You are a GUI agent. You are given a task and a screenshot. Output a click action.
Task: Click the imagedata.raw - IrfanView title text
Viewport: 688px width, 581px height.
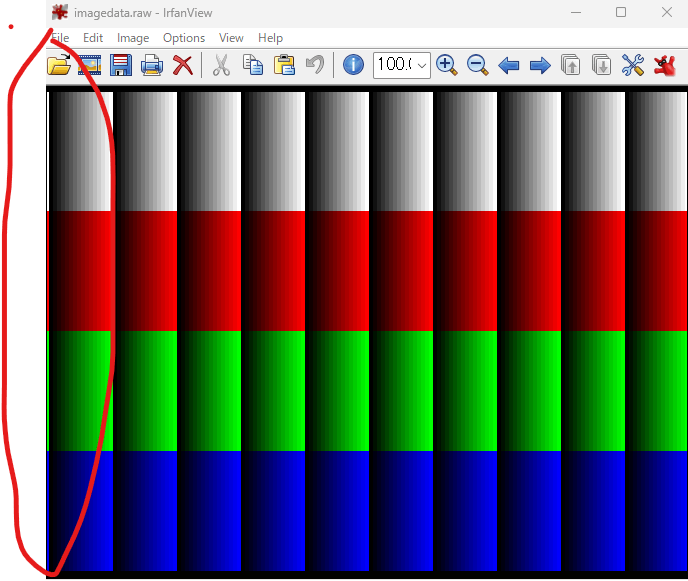point(143,13)
